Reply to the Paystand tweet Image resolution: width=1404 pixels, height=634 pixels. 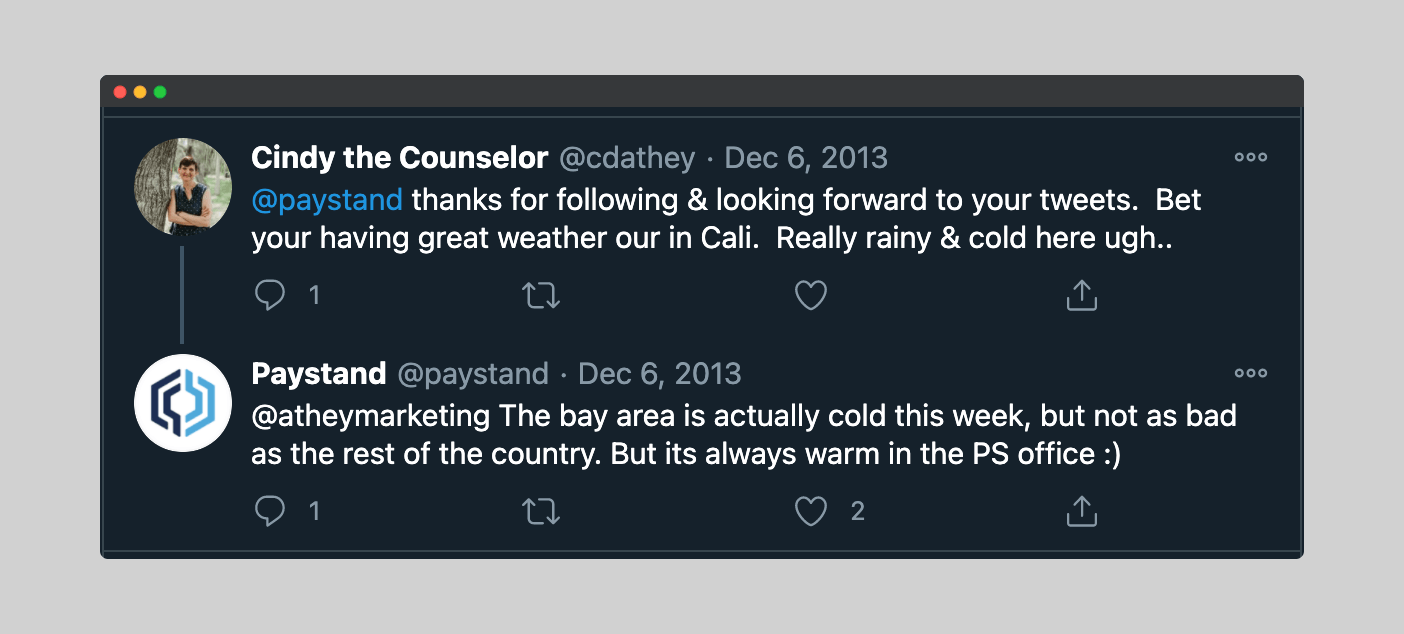coord(270,512)
